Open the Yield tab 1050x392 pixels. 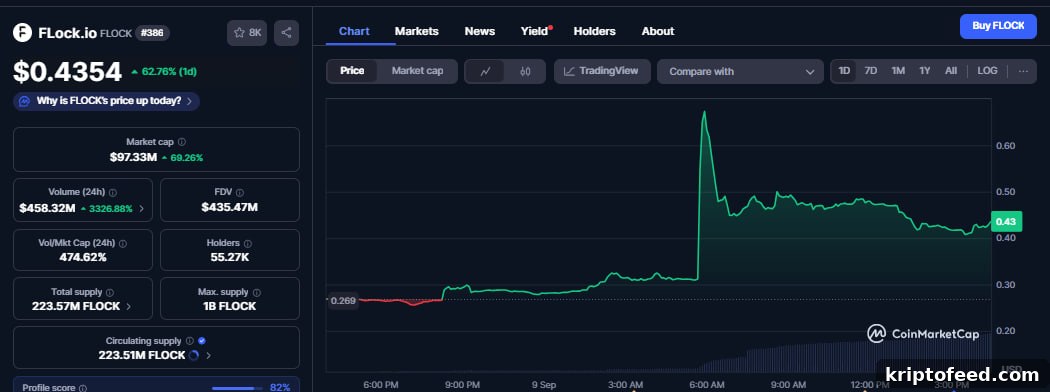(534, 31)
